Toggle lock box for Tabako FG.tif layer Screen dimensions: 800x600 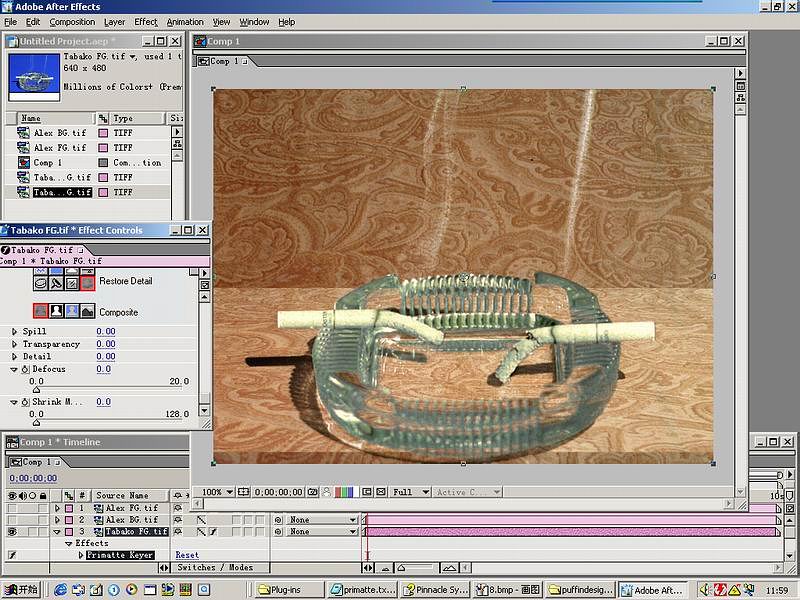43,532
